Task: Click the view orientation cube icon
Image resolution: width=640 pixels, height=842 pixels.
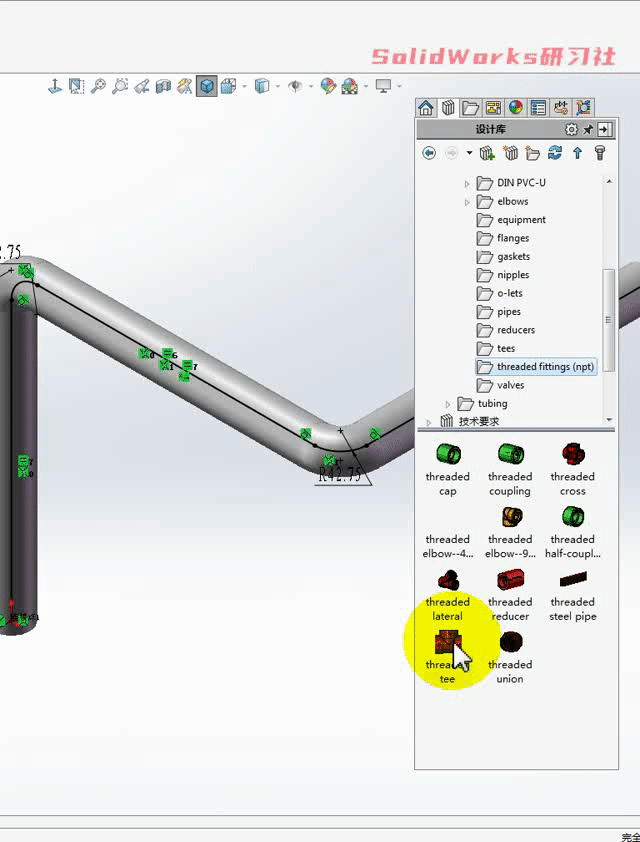Action: coord(228,86)
